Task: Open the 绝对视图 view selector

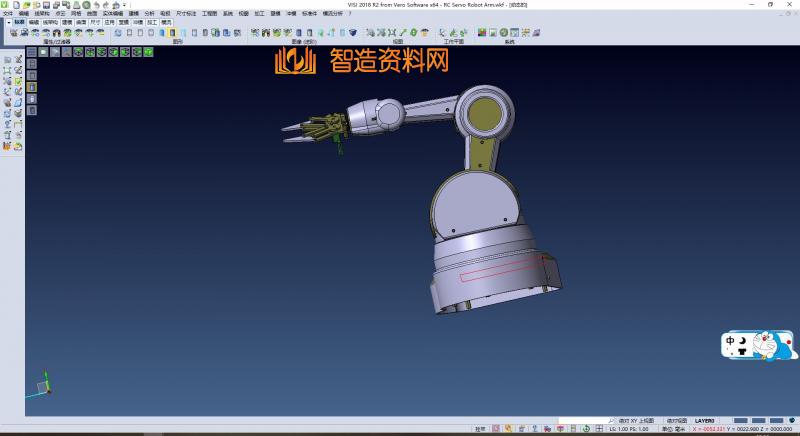Action: point(675,421)
